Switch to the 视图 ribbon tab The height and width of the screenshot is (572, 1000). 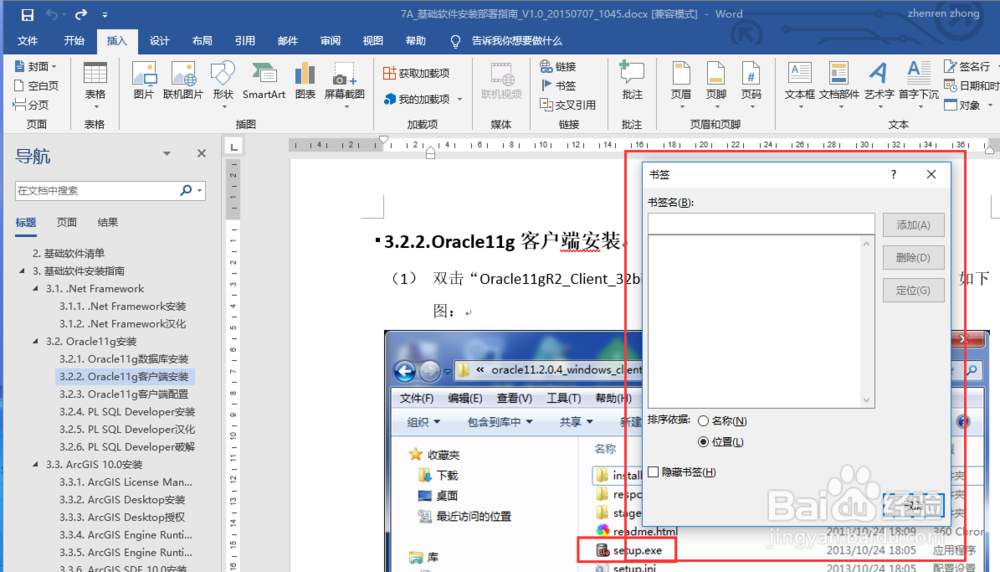click(x=373, y=41)
